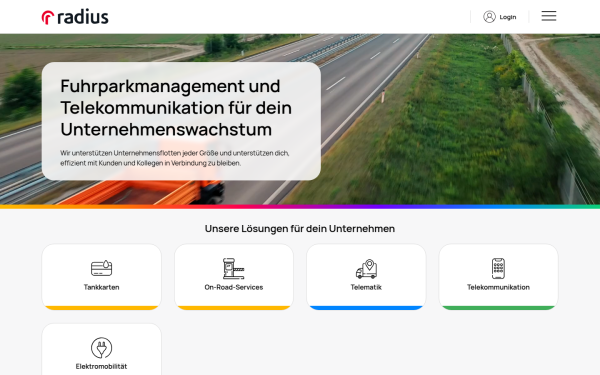Image resolution: width=600 pixels, height=375 pixels.
Task: Click the user profile icon beside Login
Action: [x=489, y=17]
